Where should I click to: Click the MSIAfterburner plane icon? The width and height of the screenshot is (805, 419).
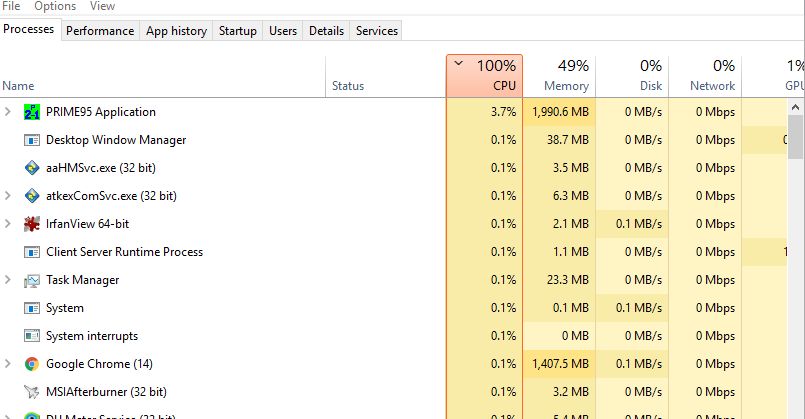pyautogui.click(x=32, y=392)
